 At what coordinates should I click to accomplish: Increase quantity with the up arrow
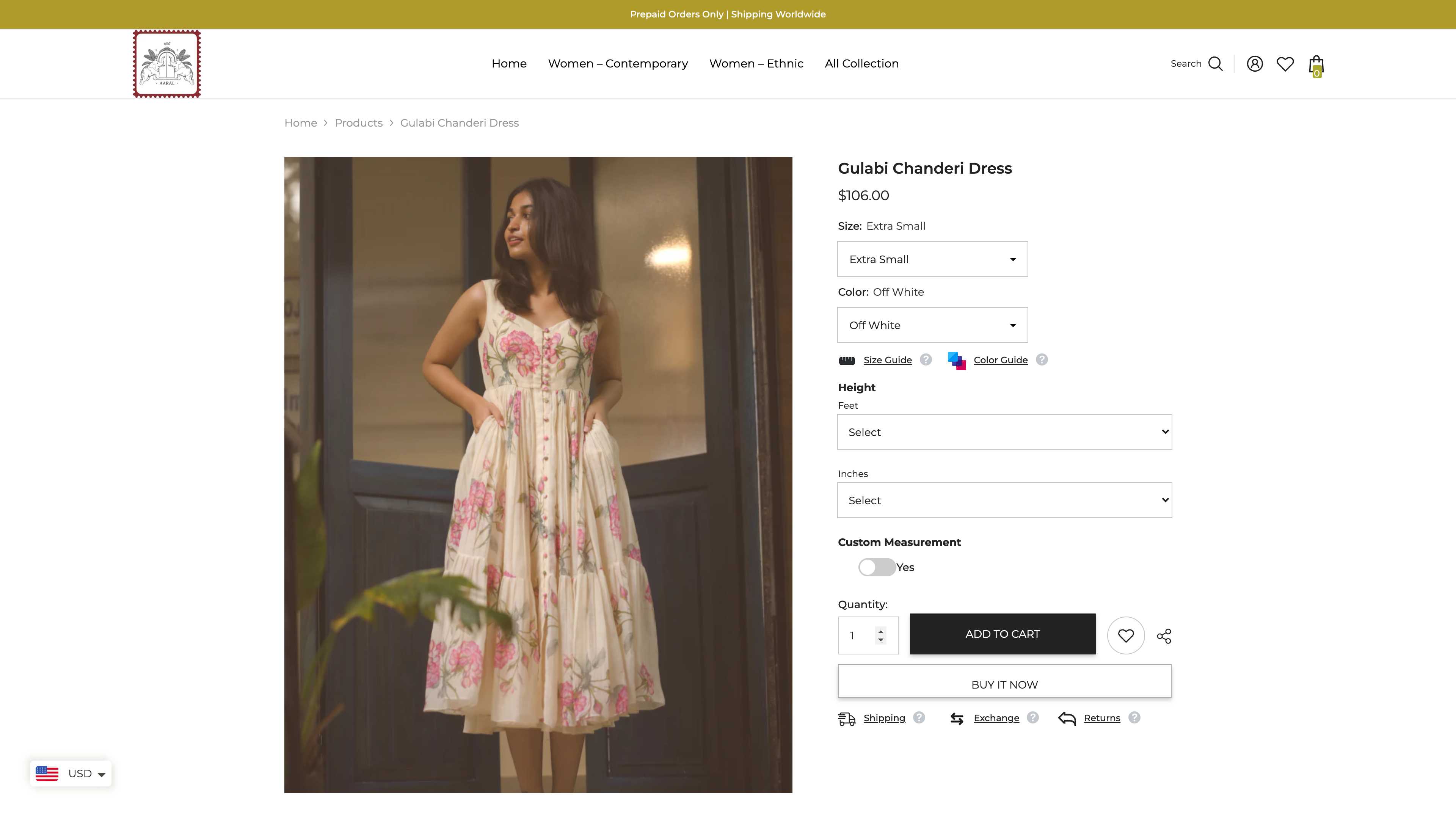pyautogui.click(x=880, y=631)
